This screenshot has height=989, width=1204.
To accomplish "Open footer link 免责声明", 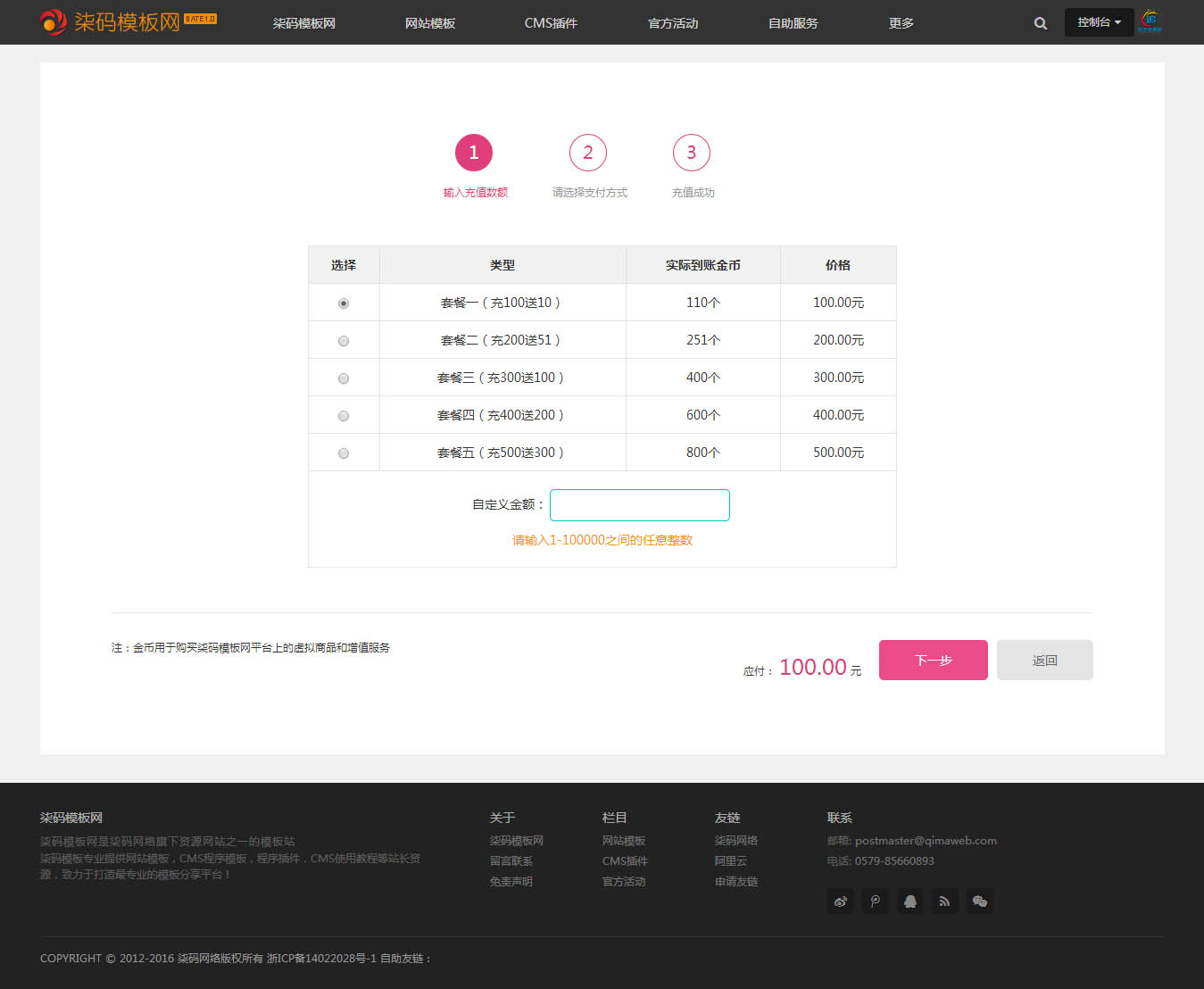I will [x=511, y=882].
